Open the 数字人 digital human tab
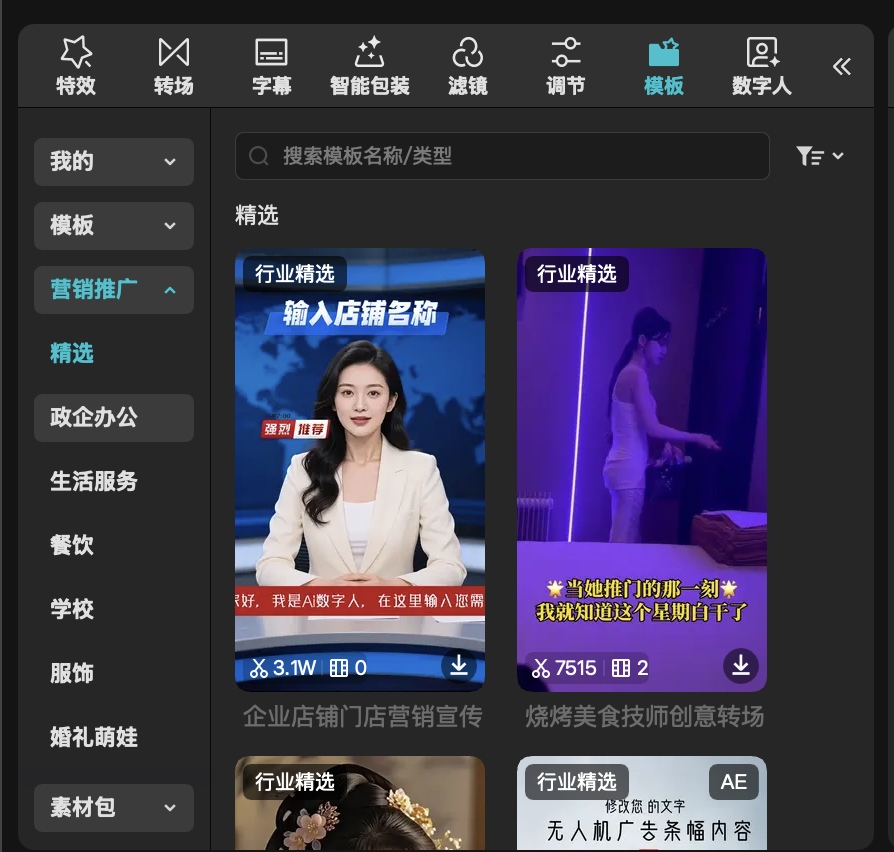The image size is (894, 852). pos(762,66)
